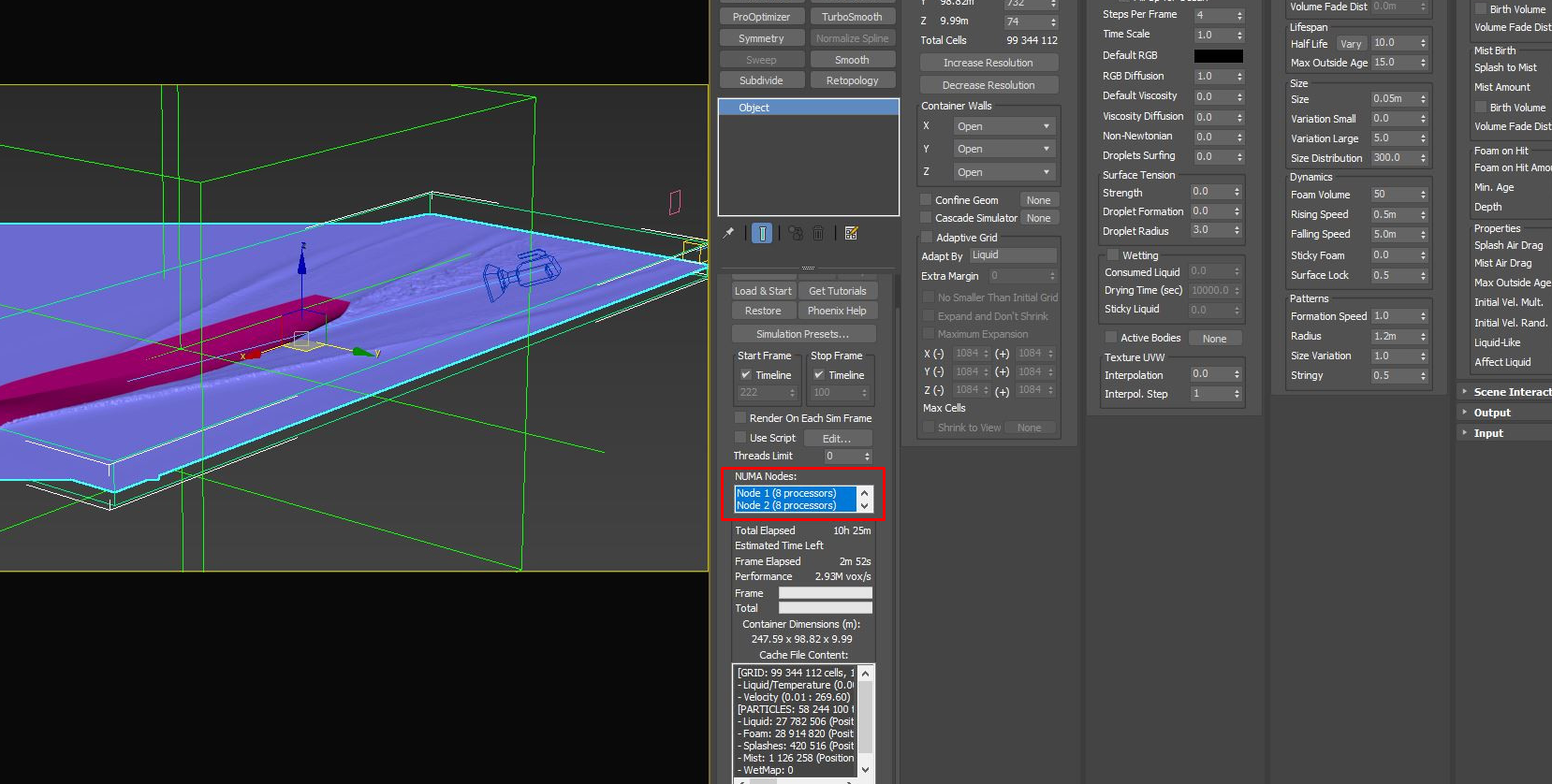The width and height of the screenshot is (1552, 784).
Task: Click the RGB Diffusion value field
Action: click(x=1213, y=76)
